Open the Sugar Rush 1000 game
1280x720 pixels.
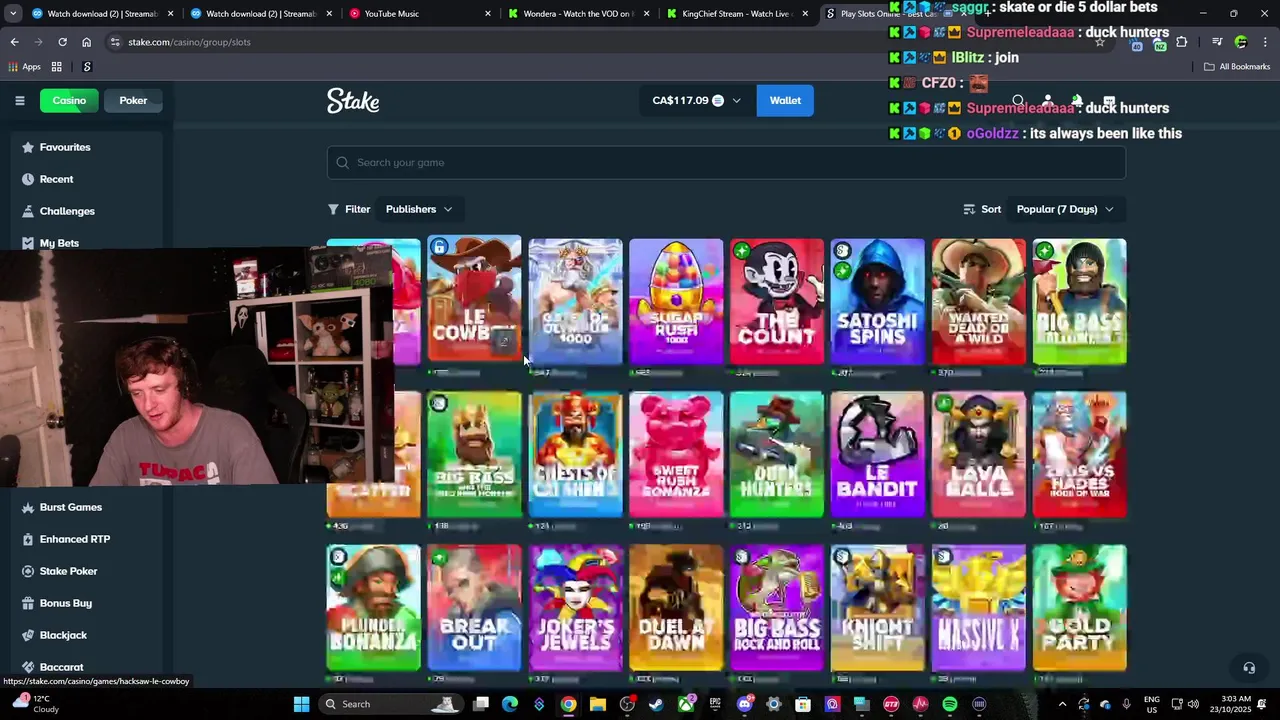point(676,300)
